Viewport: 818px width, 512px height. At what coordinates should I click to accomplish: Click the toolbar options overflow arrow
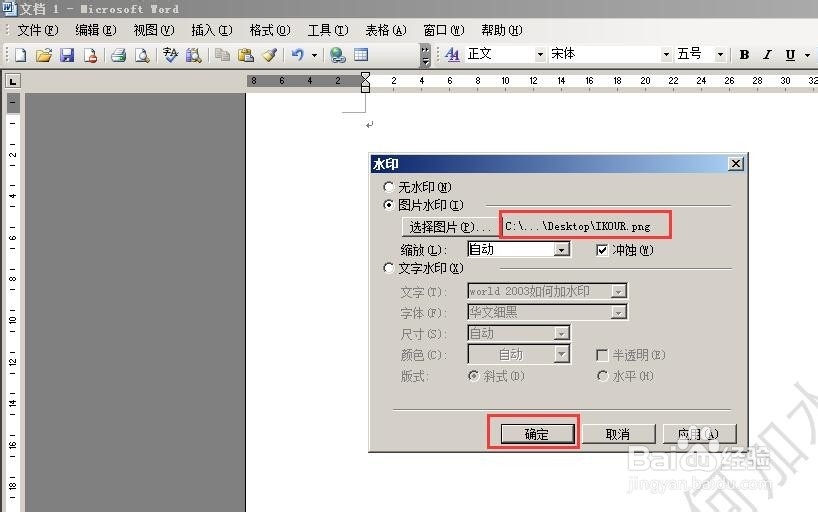point(425,55)
